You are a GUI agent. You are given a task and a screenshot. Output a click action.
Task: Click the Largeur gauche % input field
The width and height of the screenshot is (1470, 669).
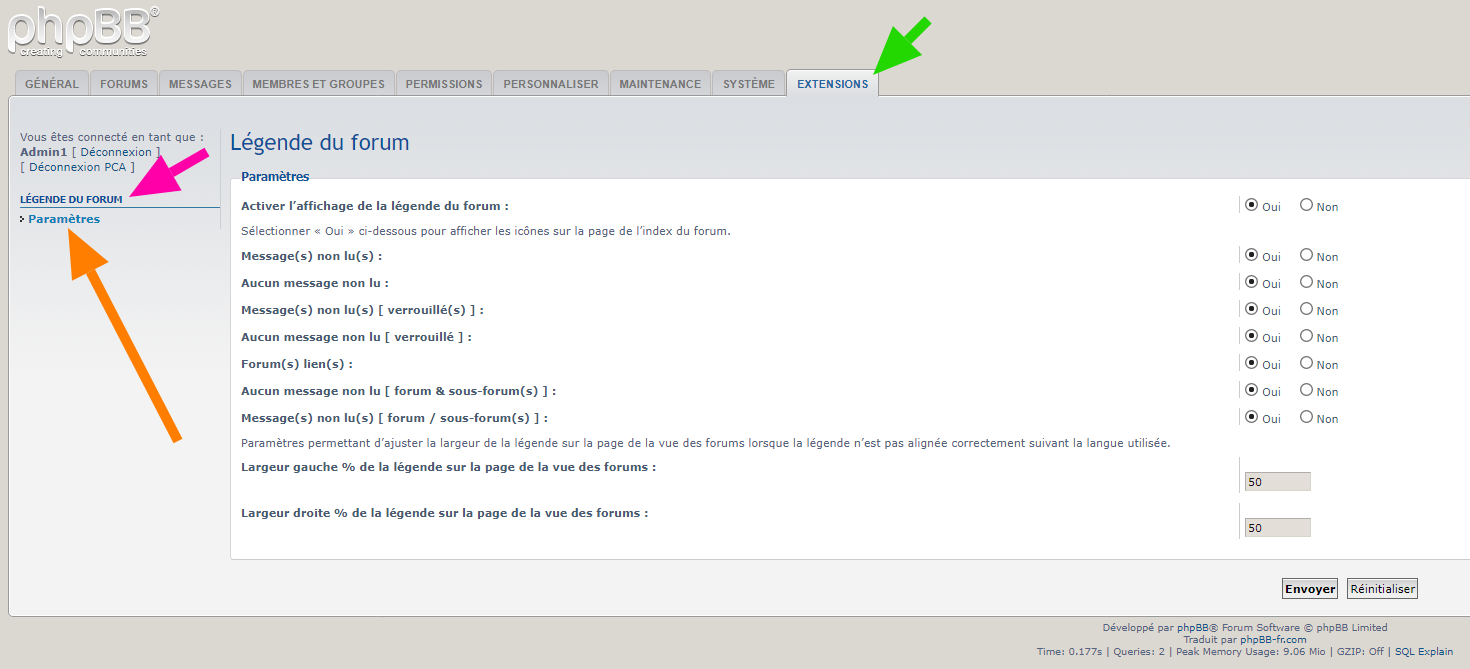click(1277, 482)
